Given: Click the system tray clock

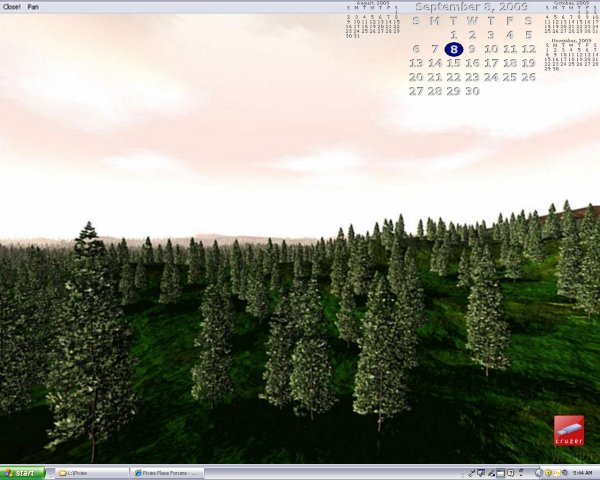Looking at the screenshot, I should tap(582, 472).
